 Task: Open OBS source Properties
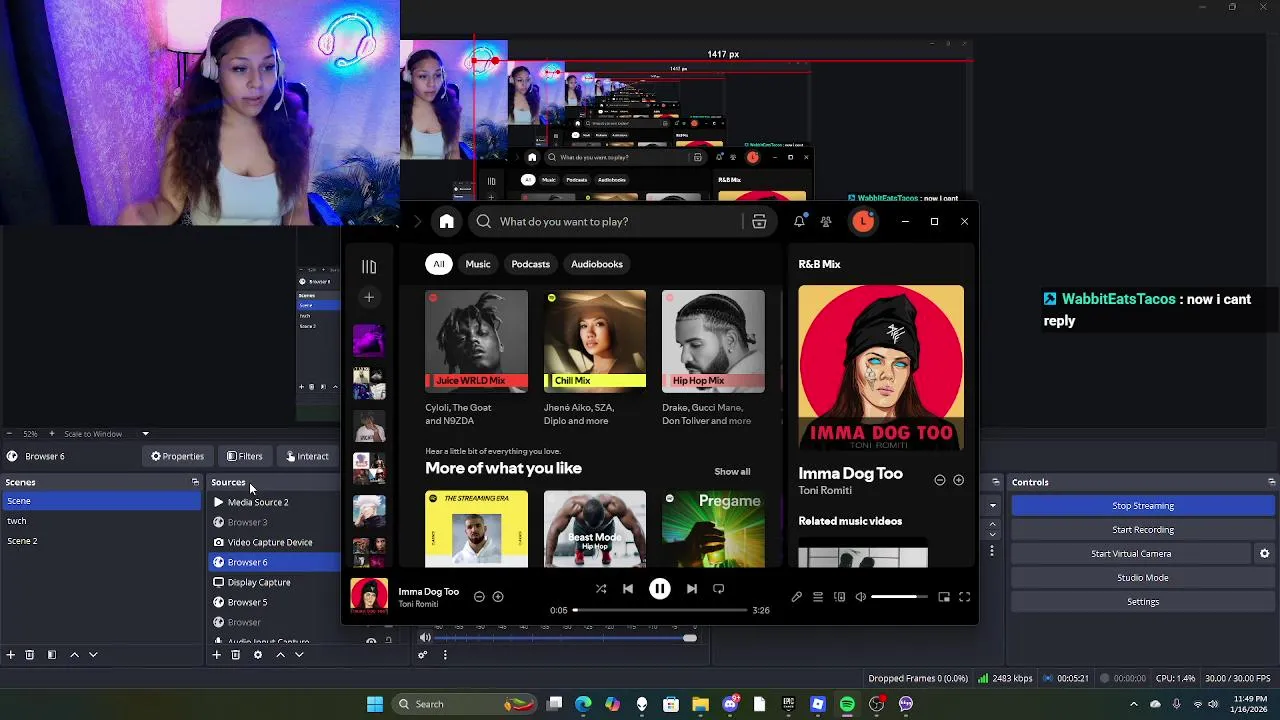178,456
